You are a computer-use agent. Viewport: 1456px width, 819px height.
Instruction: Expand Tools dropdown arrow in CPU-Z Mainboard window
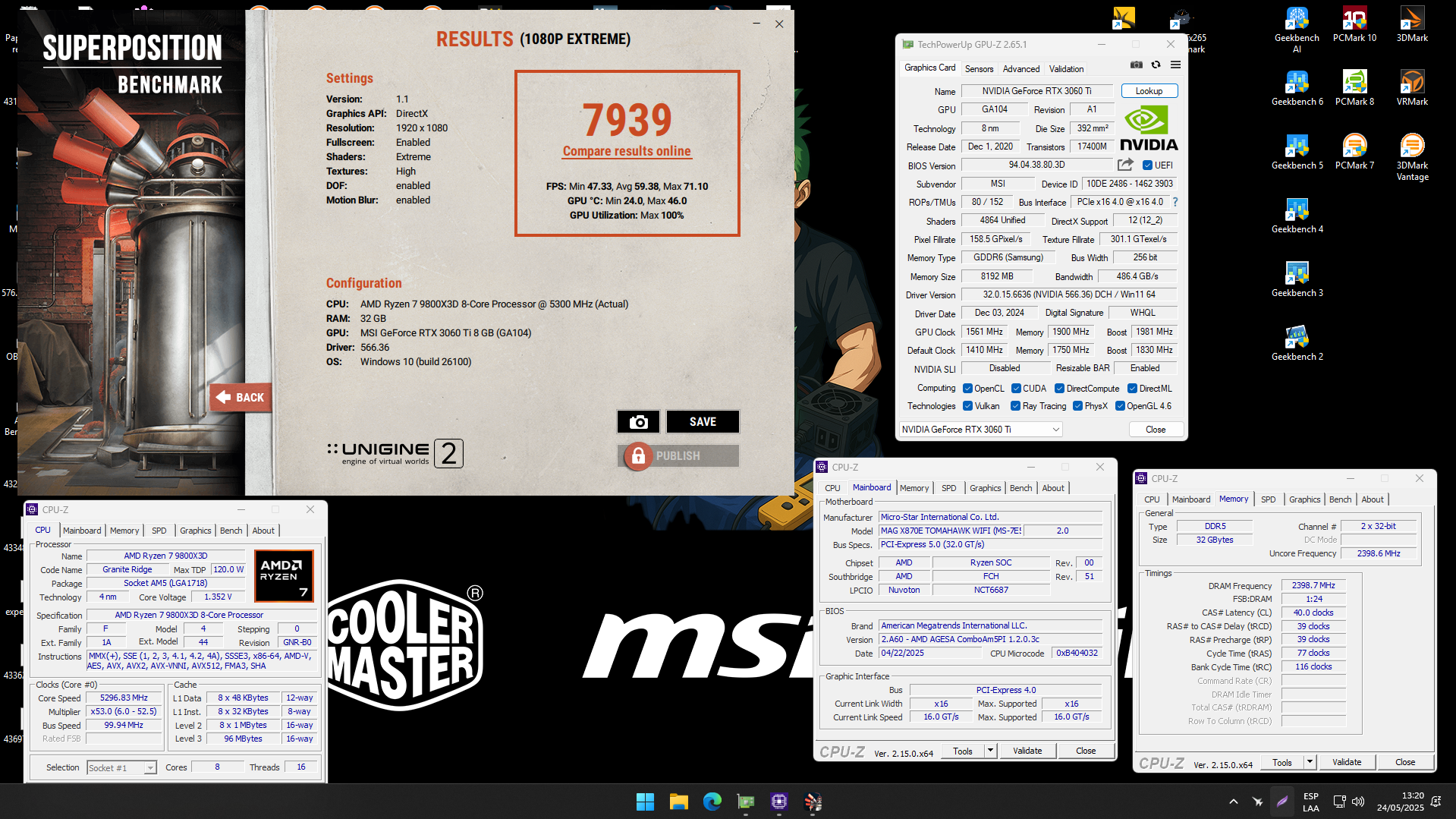(990, 751)
